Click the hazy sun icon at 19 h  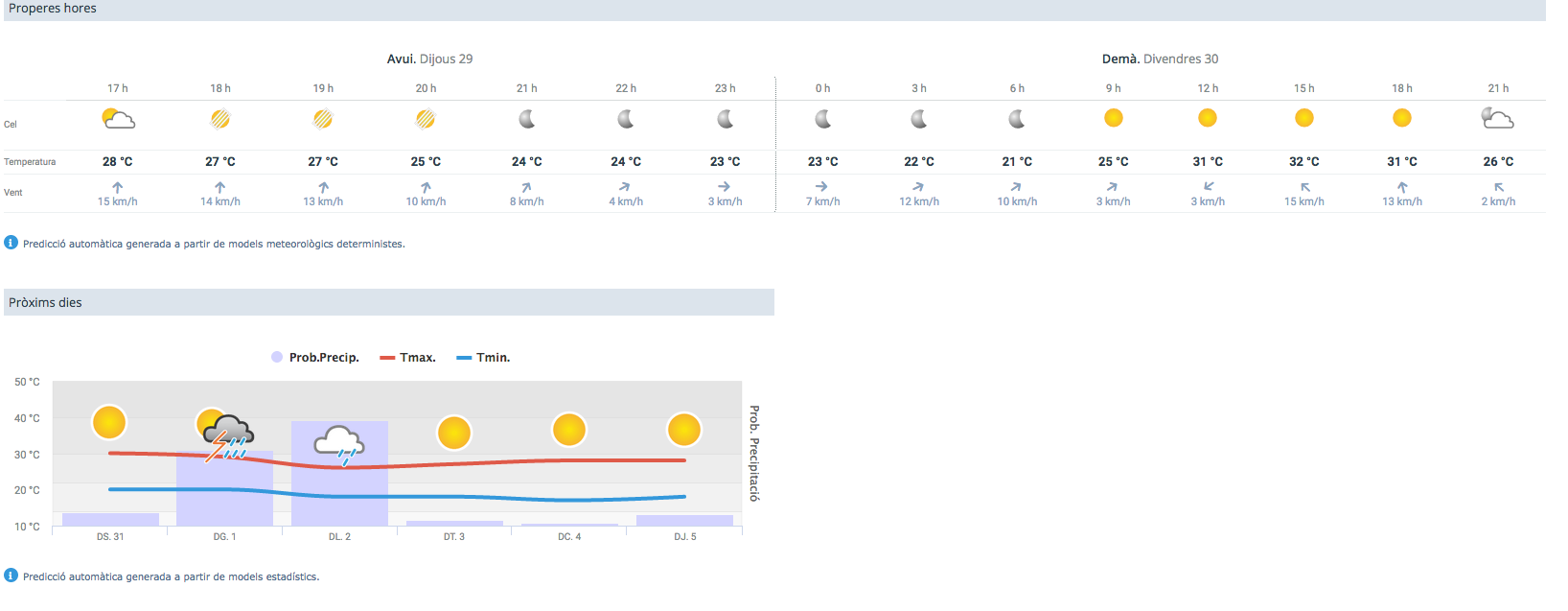[323, 119]
